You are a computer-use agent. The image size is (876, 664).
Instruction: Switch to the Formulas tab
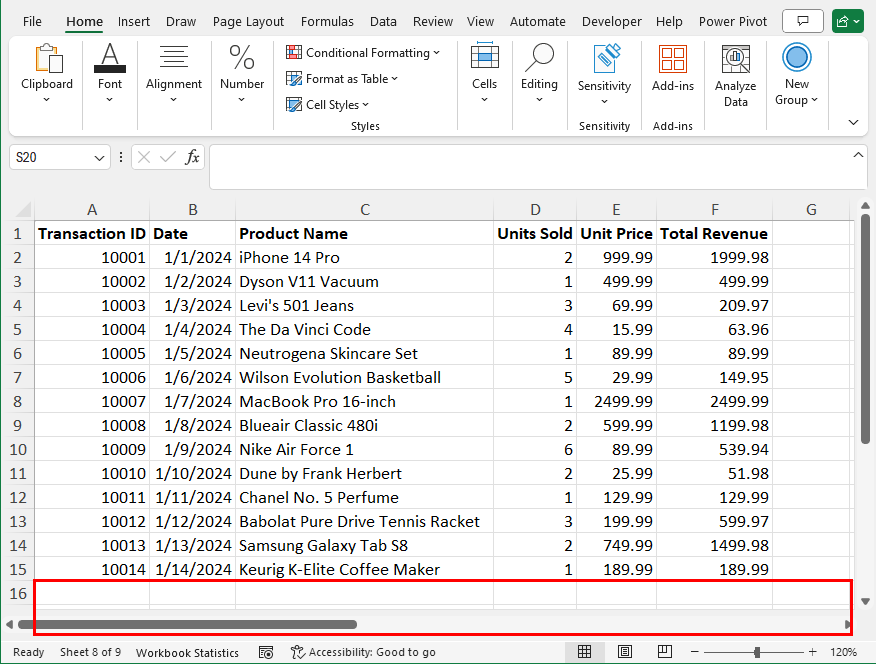click(x=327, y=21)
